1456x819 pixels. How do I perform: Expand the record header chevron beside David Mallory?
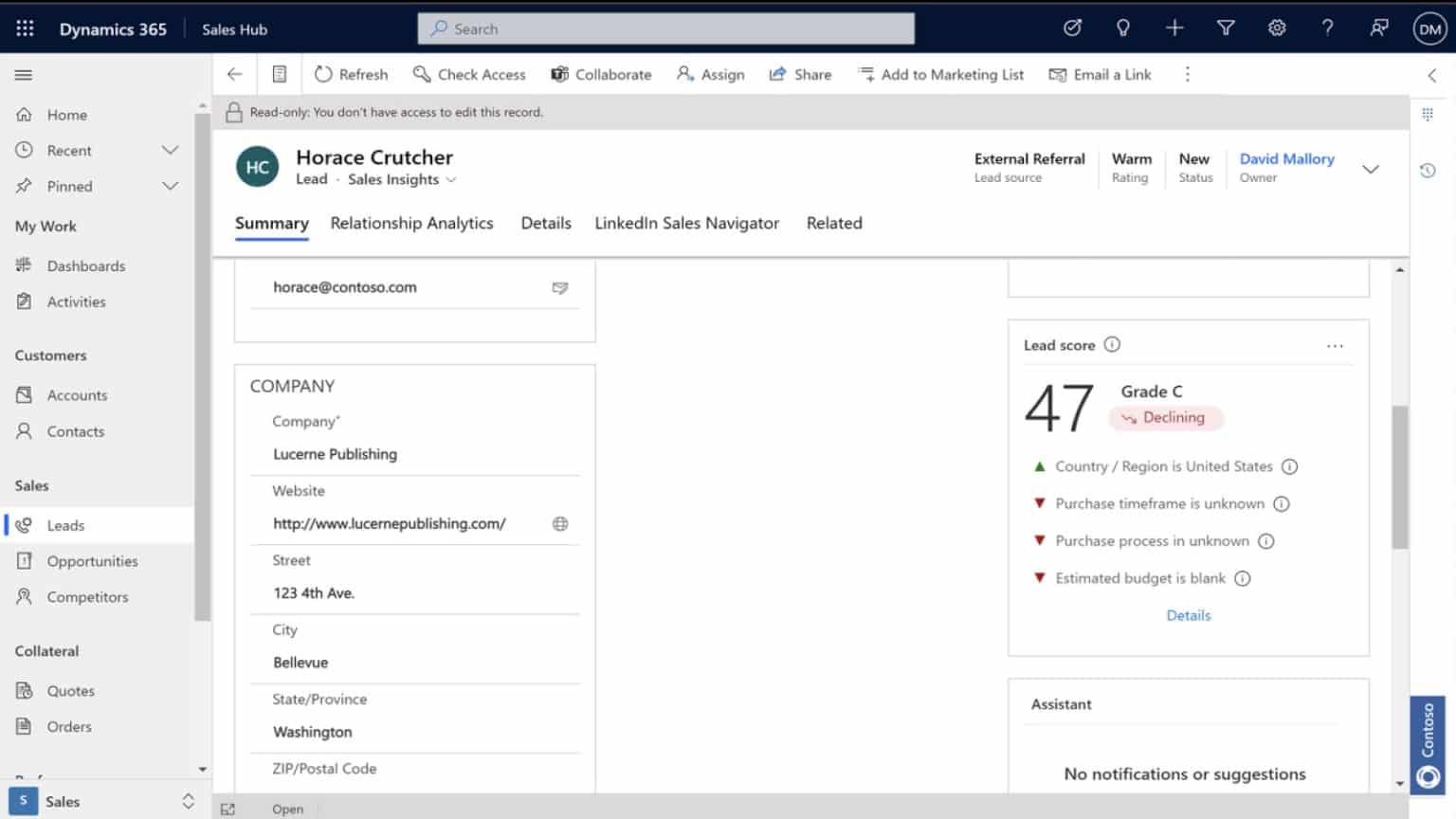(1371, 169)
